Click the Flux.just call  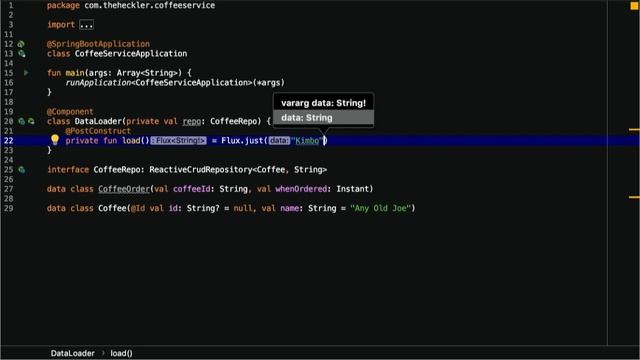pos(243,141)
